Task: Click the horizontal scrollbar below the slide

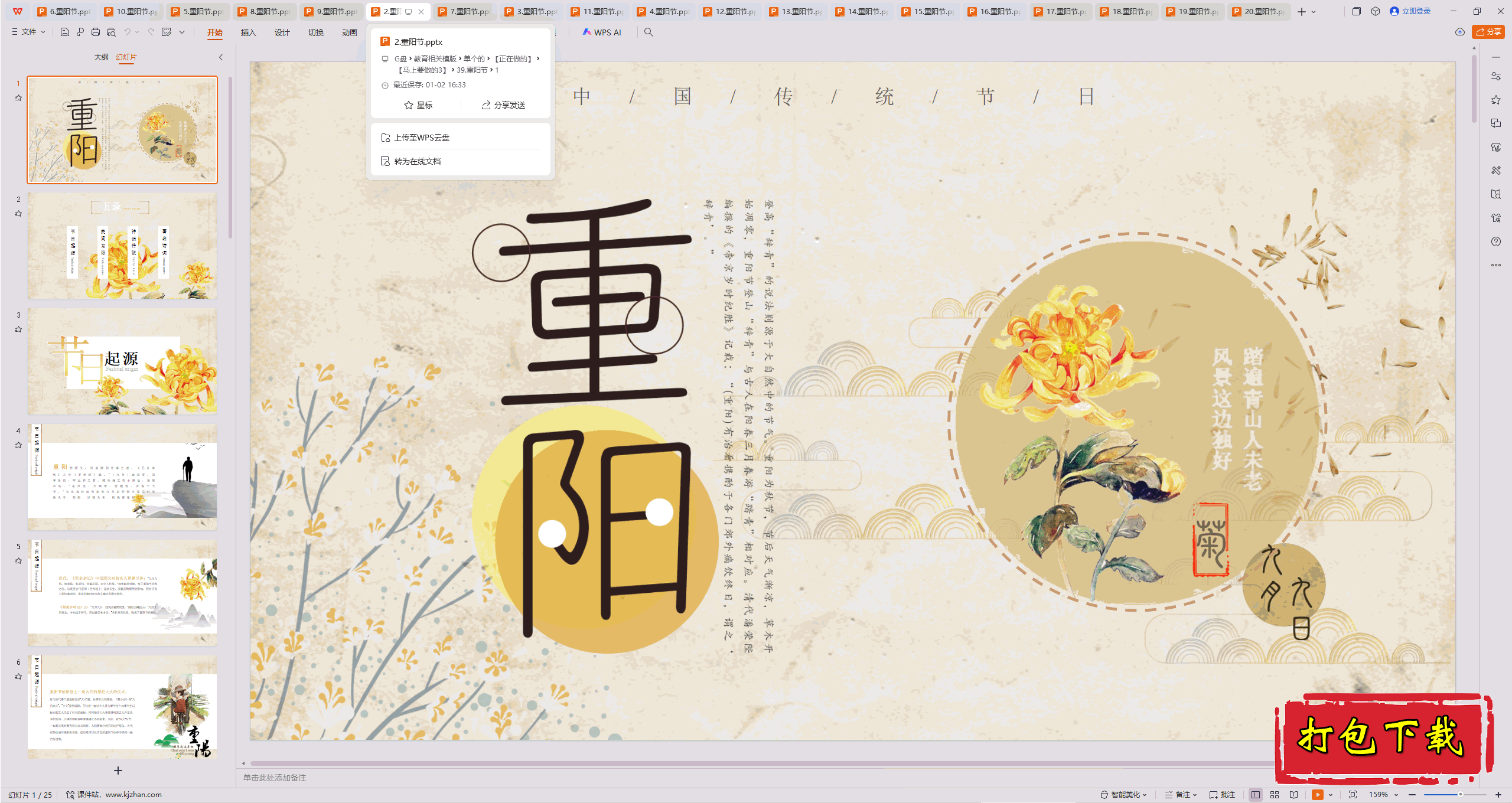Action: (762, 763)
